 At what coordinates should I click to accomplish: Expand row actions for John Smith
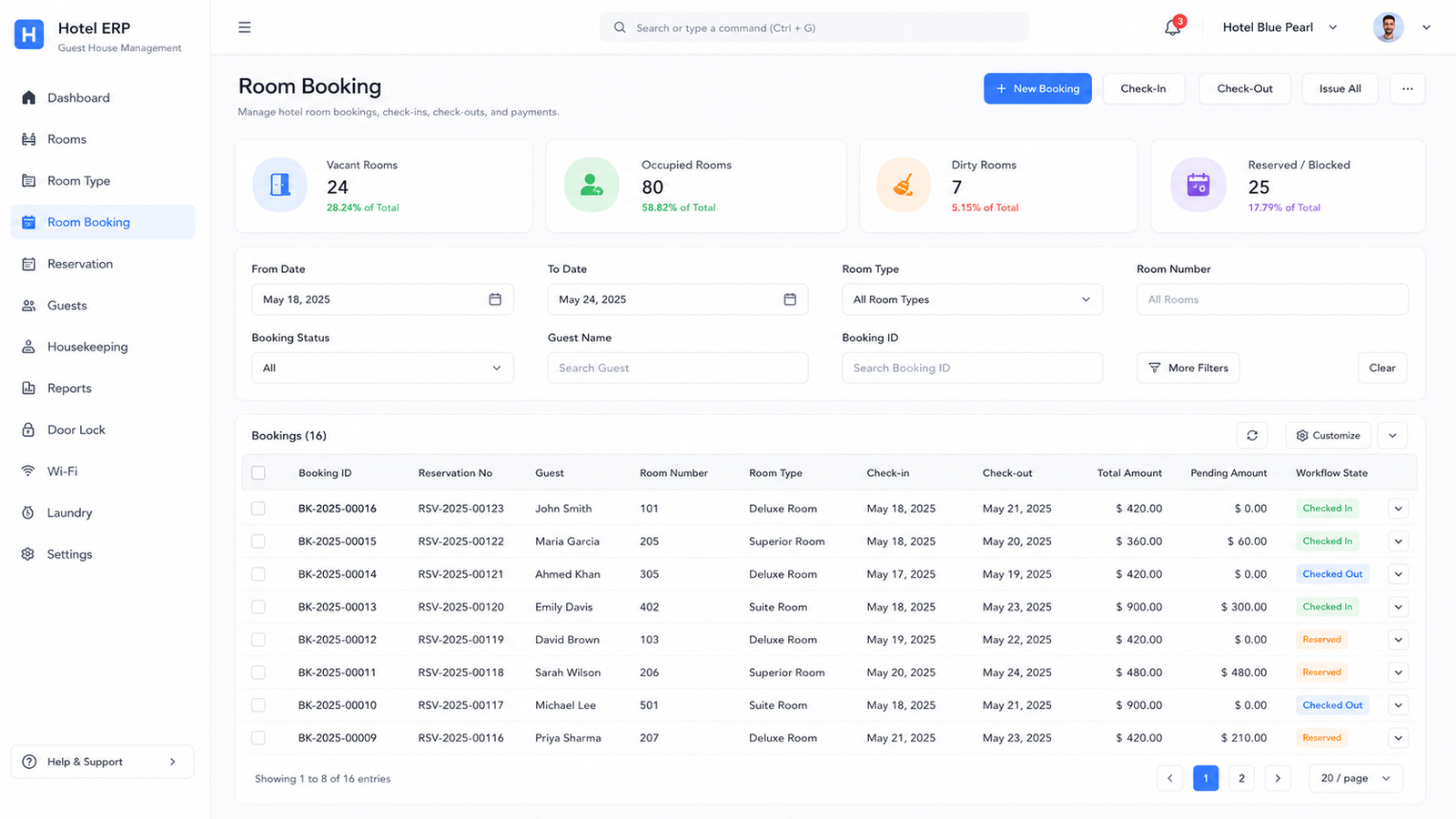pyautogui.click(x=1399, y=509)
